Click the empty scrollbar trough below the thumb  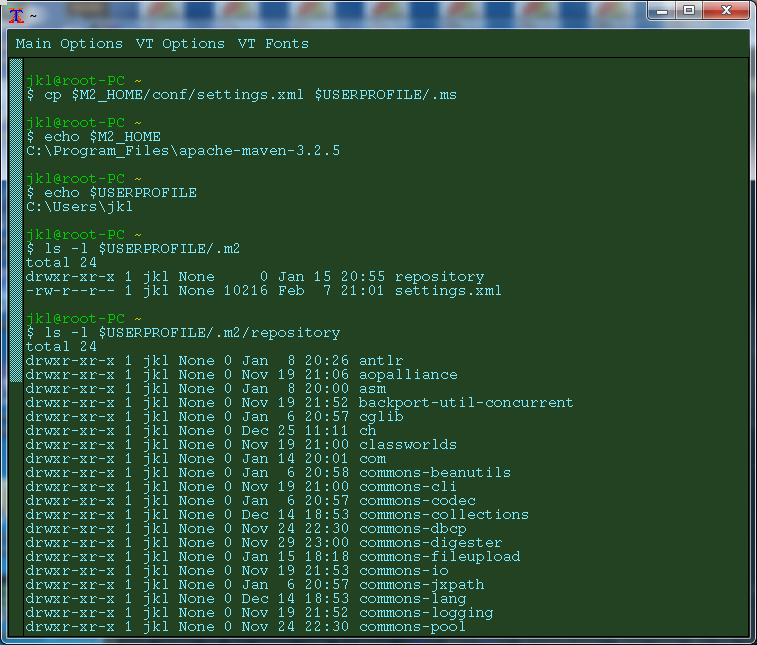tap(15, 500)
